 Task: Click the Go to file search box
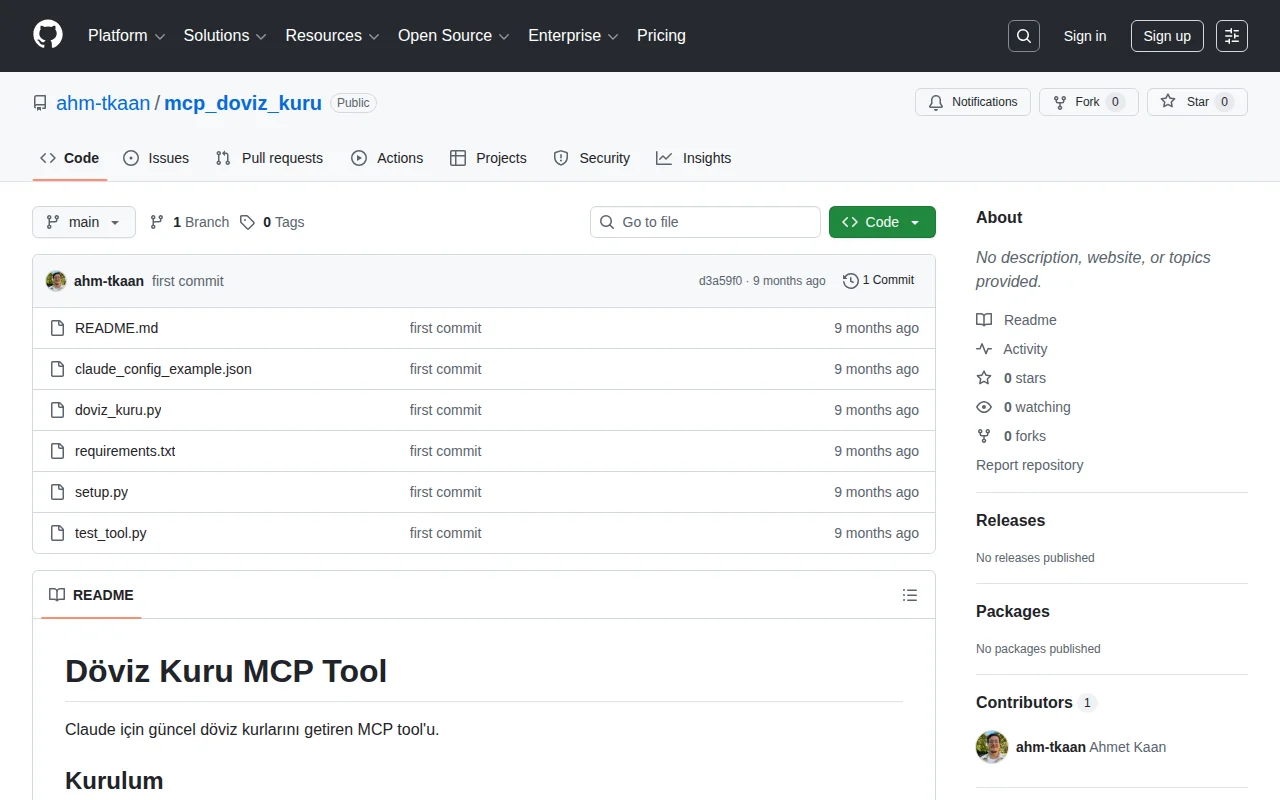pyautogui.click(x=705, y=221)
